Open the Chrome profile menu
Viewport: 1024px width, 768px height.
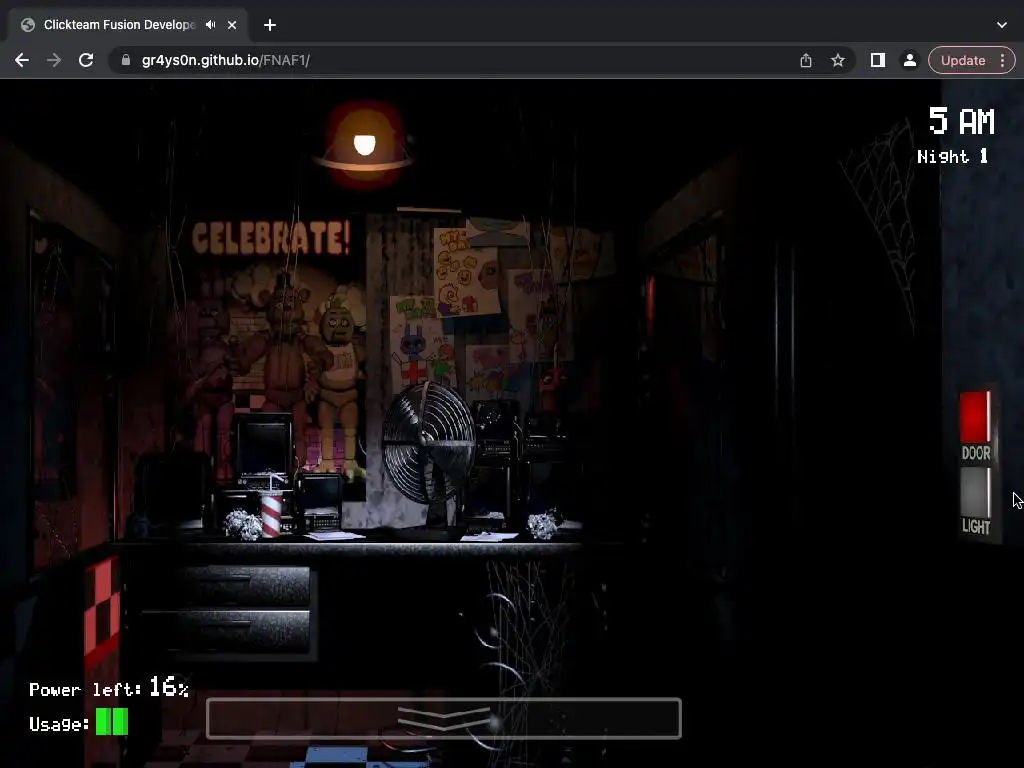tap(909, 60)
